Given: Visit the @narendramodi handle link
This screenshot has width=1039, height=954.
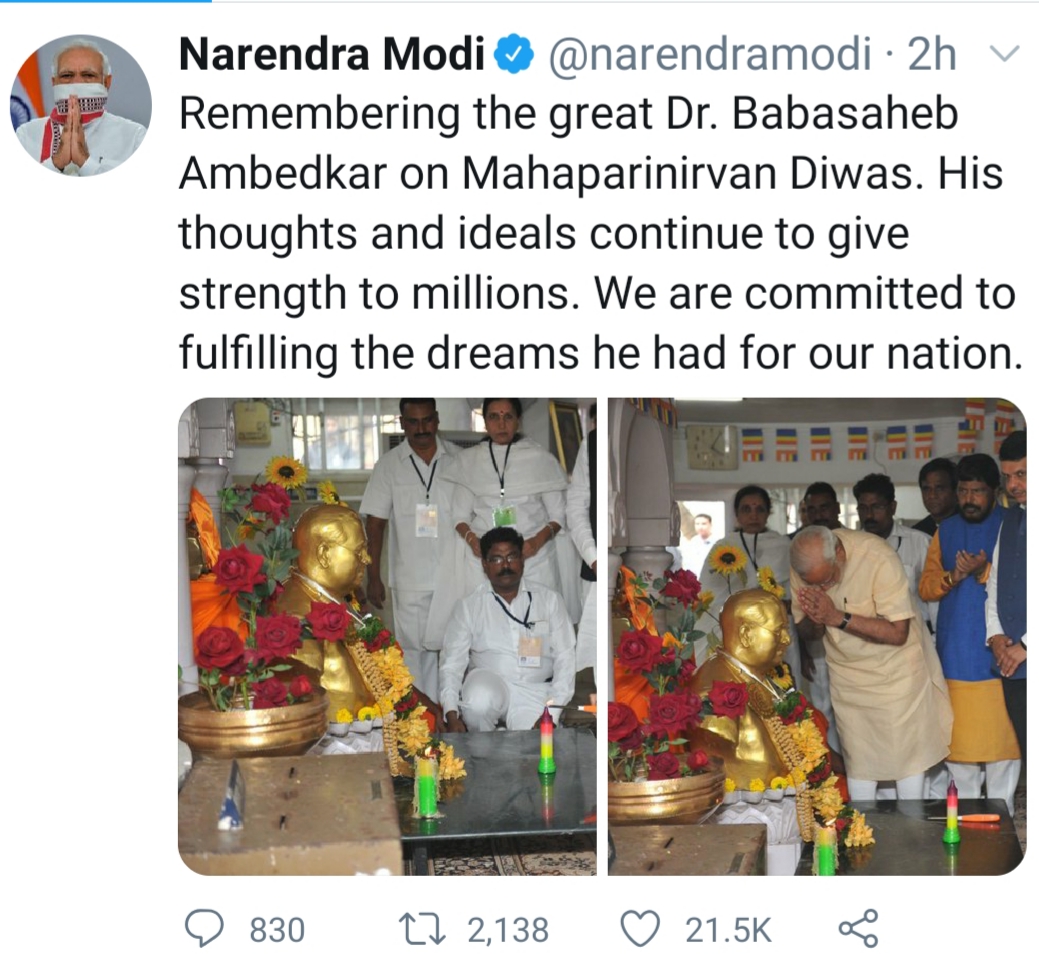Looking at the screenshot, I should pos(709,54).
